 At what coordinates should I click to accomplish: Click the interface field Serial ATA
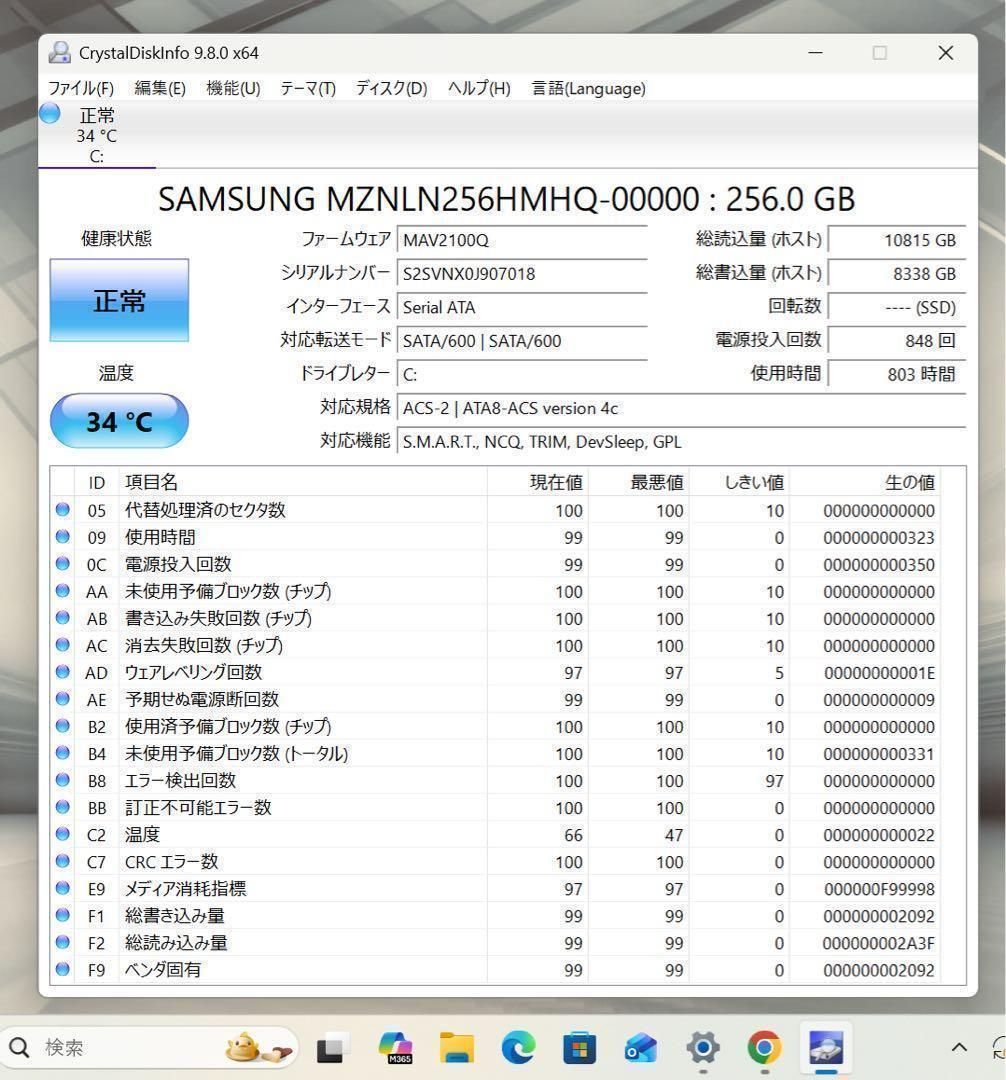click(522, 307)
